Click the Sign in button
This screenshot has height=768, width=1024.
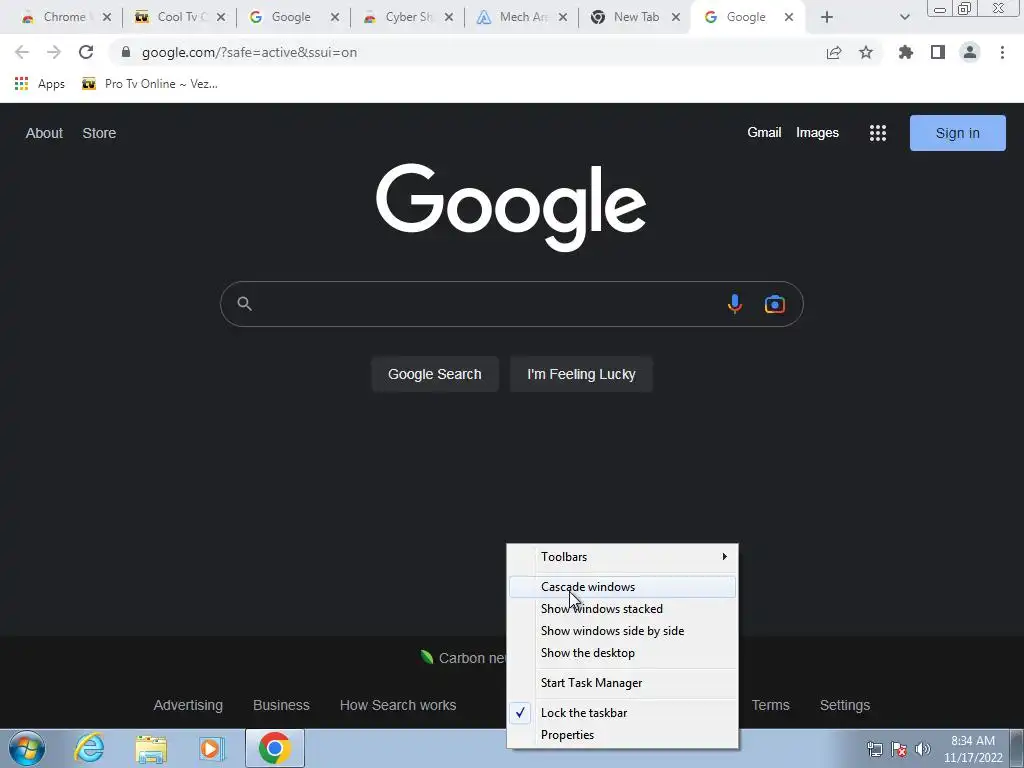pos(957,133)
